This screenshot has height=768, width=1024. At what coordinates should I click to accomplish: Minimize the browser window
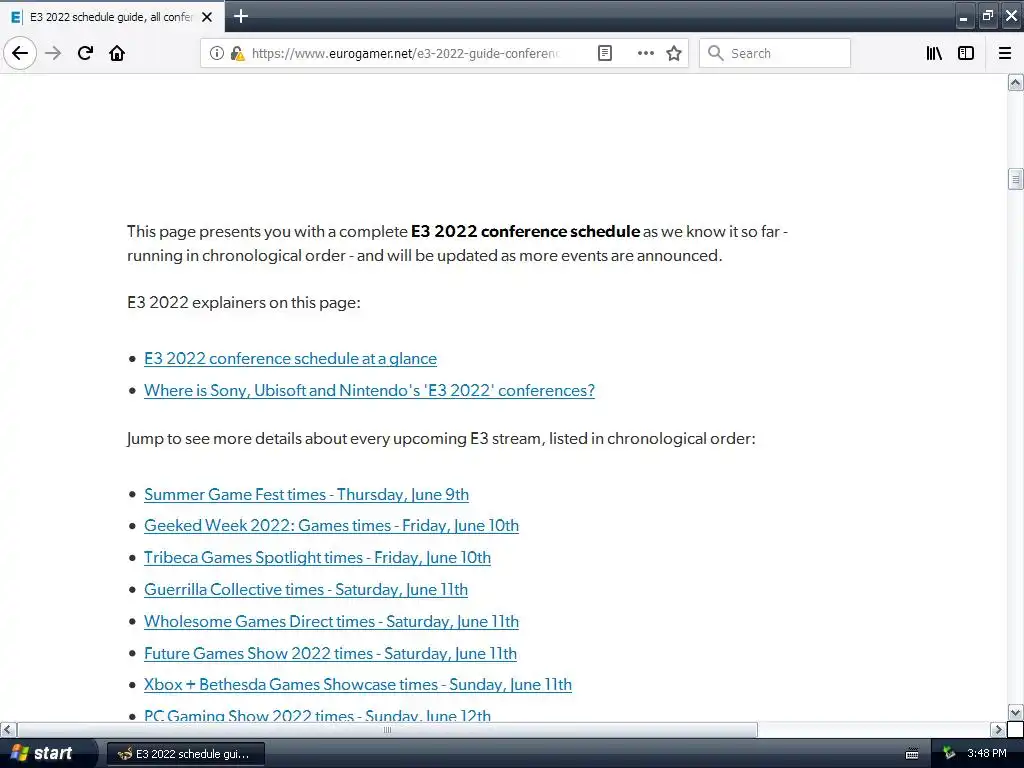[x=963, y=16]
